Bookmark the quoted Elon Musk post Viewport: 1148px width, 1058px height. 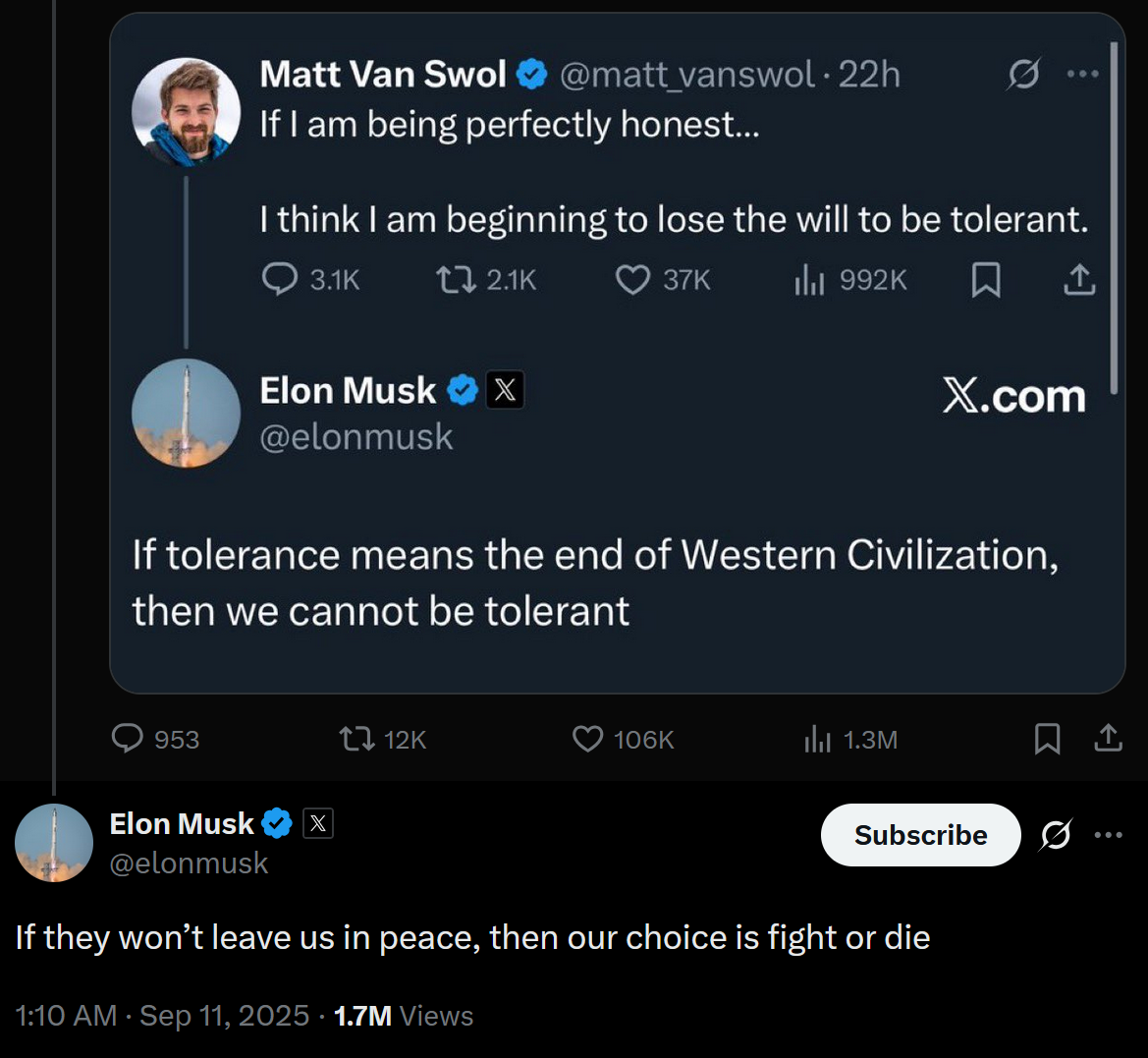(x=1047, y=739)
